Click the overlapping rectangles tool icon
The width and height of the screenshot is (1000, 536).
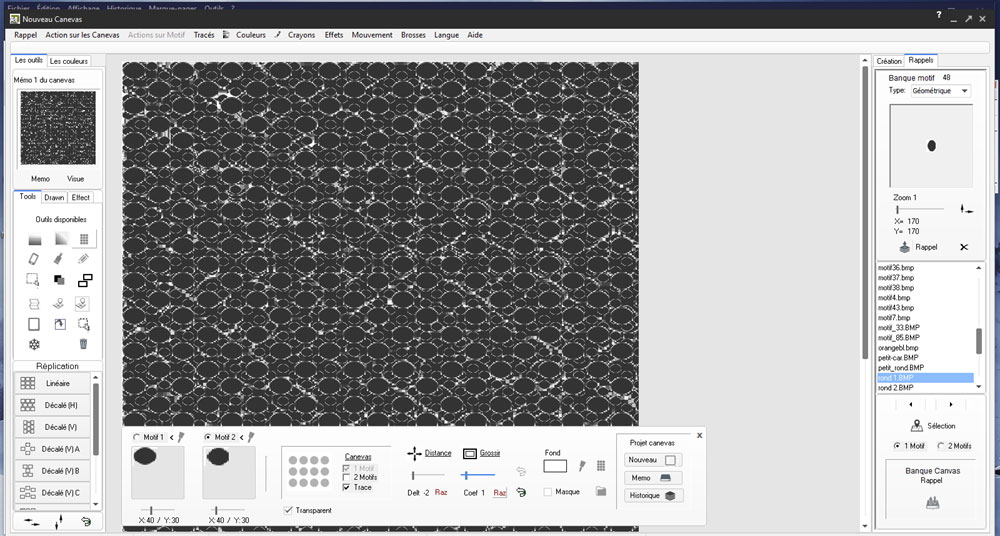tap(84, 281)
